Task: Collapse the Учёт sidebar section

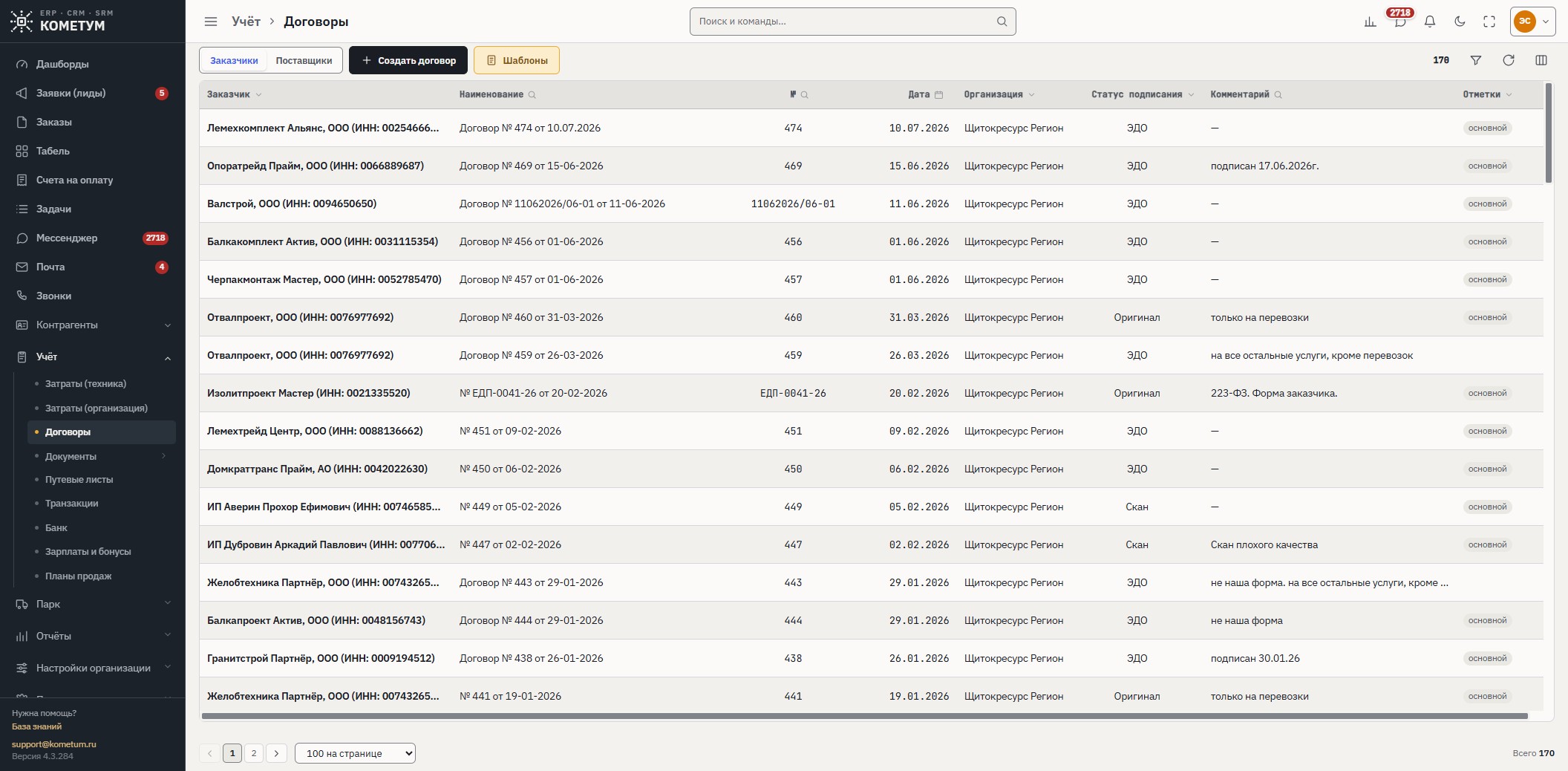Action: pyautogui.click(x=93, y=357)
